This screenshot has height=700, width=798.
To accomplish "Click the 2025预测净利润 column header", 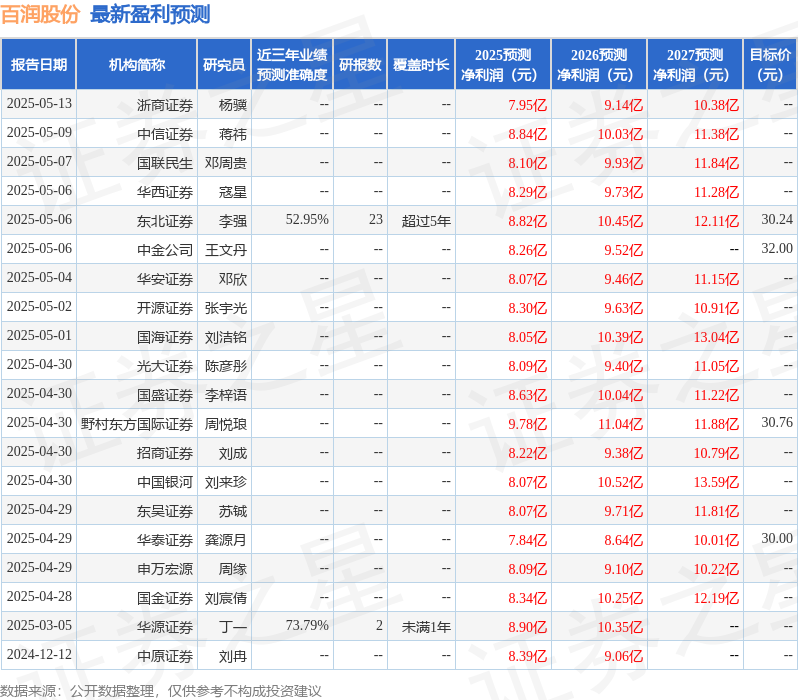I will 503,65.
